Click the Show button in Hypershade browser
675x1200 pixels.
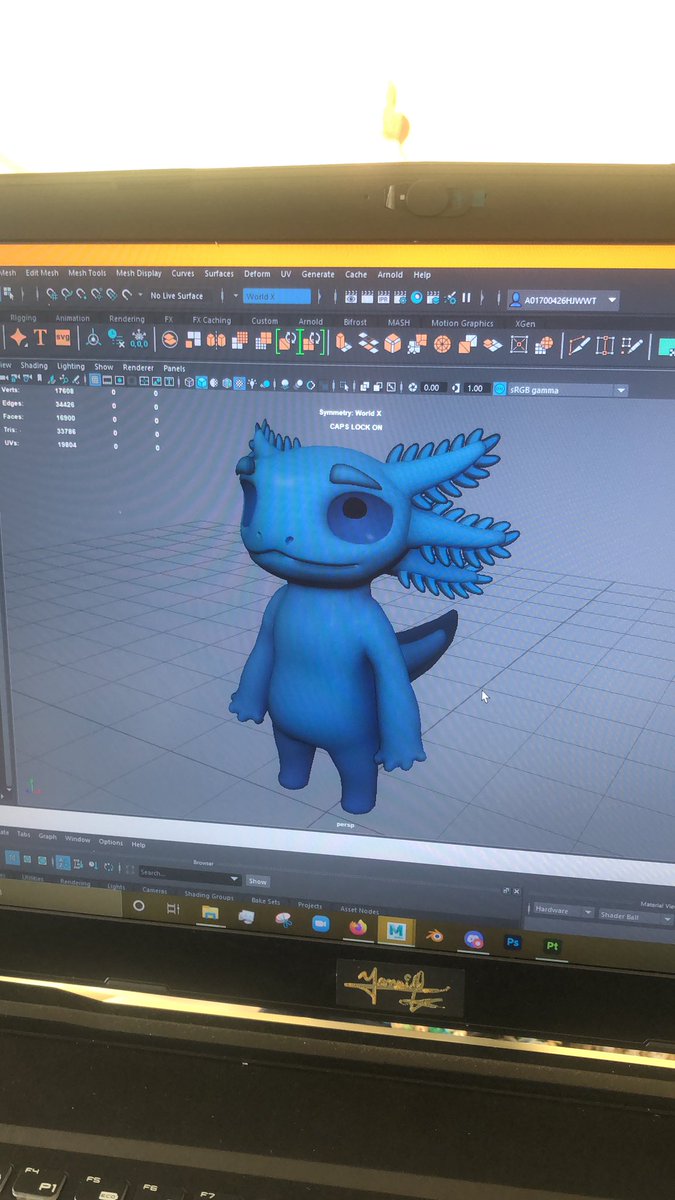258,881
